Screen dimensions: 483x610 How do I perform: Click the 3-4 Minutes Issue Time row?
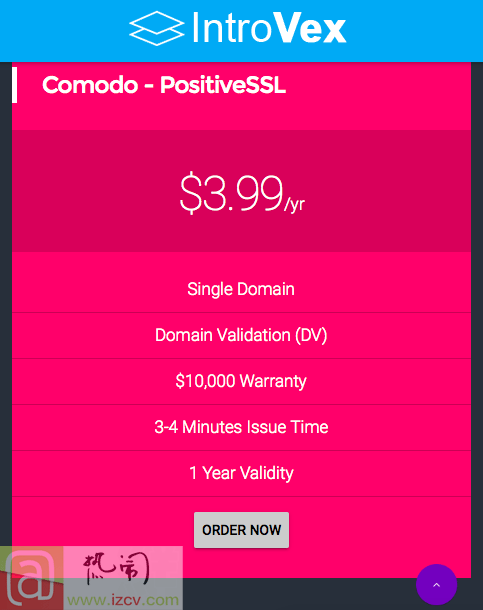tap(241, 427)
